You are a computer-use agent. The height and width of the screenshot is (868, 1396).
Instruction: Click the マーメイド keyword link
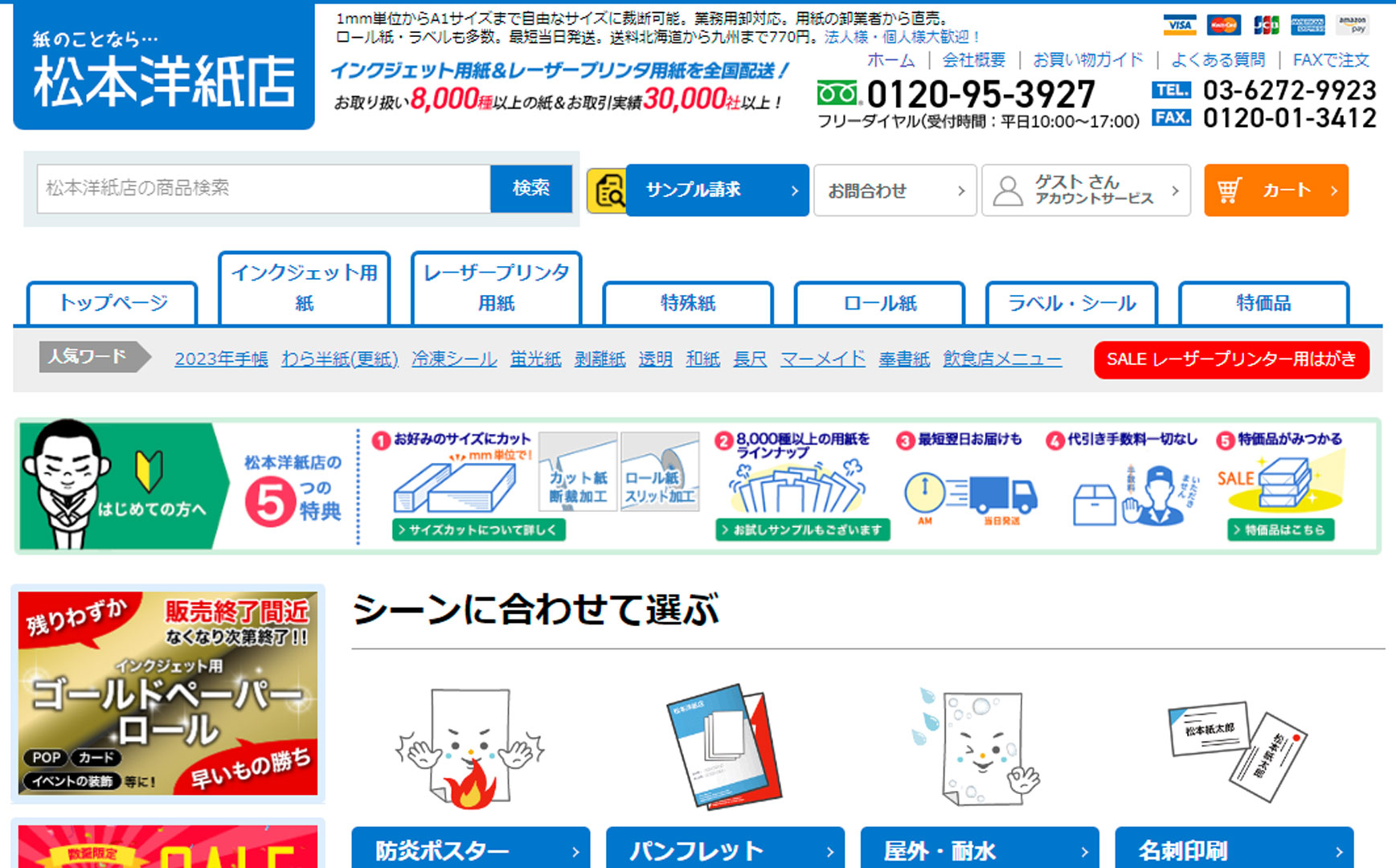pos(823,359)
